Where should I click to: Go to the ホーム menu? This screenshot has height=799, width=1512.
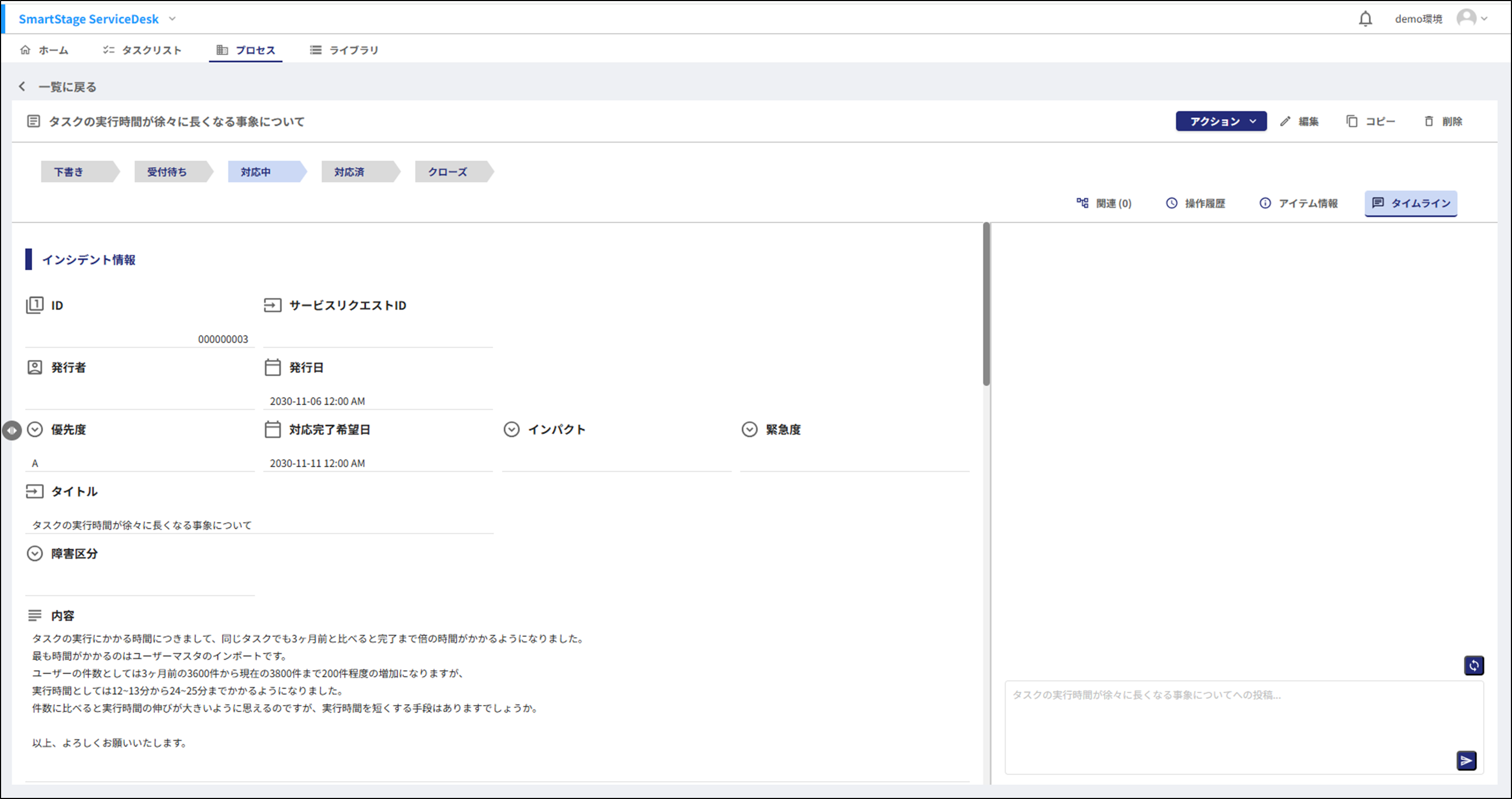[44, 50]
